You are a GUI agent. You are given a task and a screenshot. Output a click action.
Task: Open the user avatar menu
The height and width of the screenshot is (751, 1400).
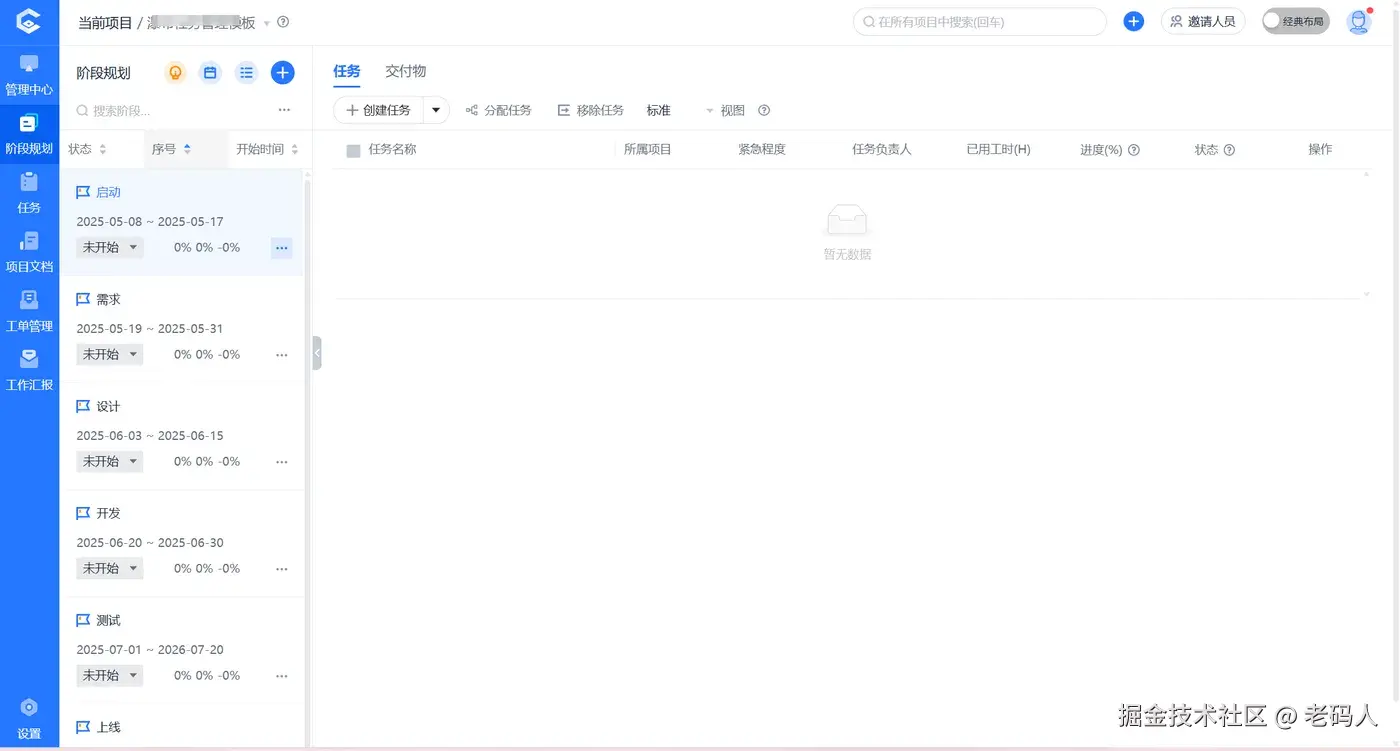coord(1359,22)
